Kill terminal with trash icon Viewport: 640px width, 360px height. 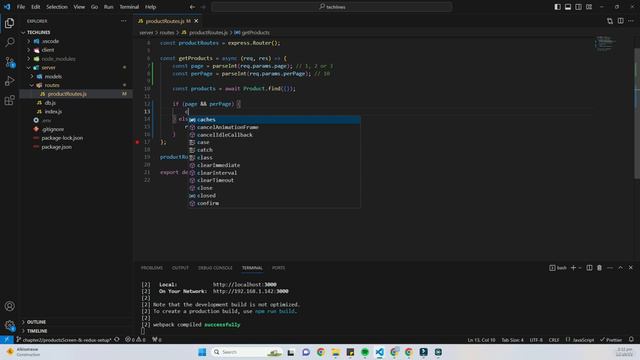click(599, 268)
